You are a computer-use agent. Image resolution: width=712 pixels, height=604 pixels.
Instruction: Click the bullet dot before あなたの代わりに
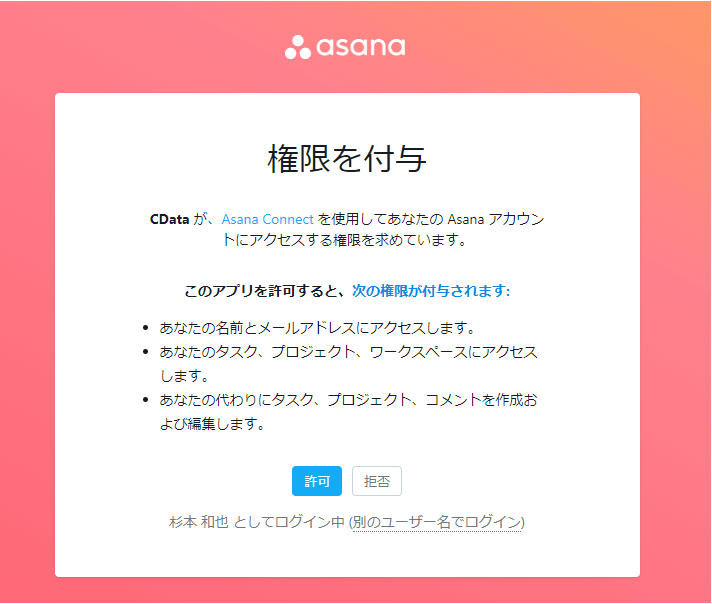(146, 400)
